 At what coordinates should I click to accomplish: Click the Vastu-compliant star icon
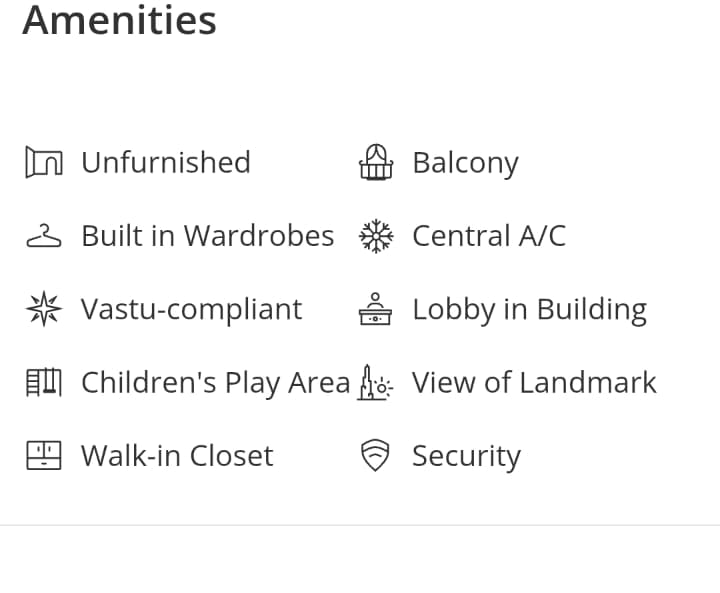[43, 309]
